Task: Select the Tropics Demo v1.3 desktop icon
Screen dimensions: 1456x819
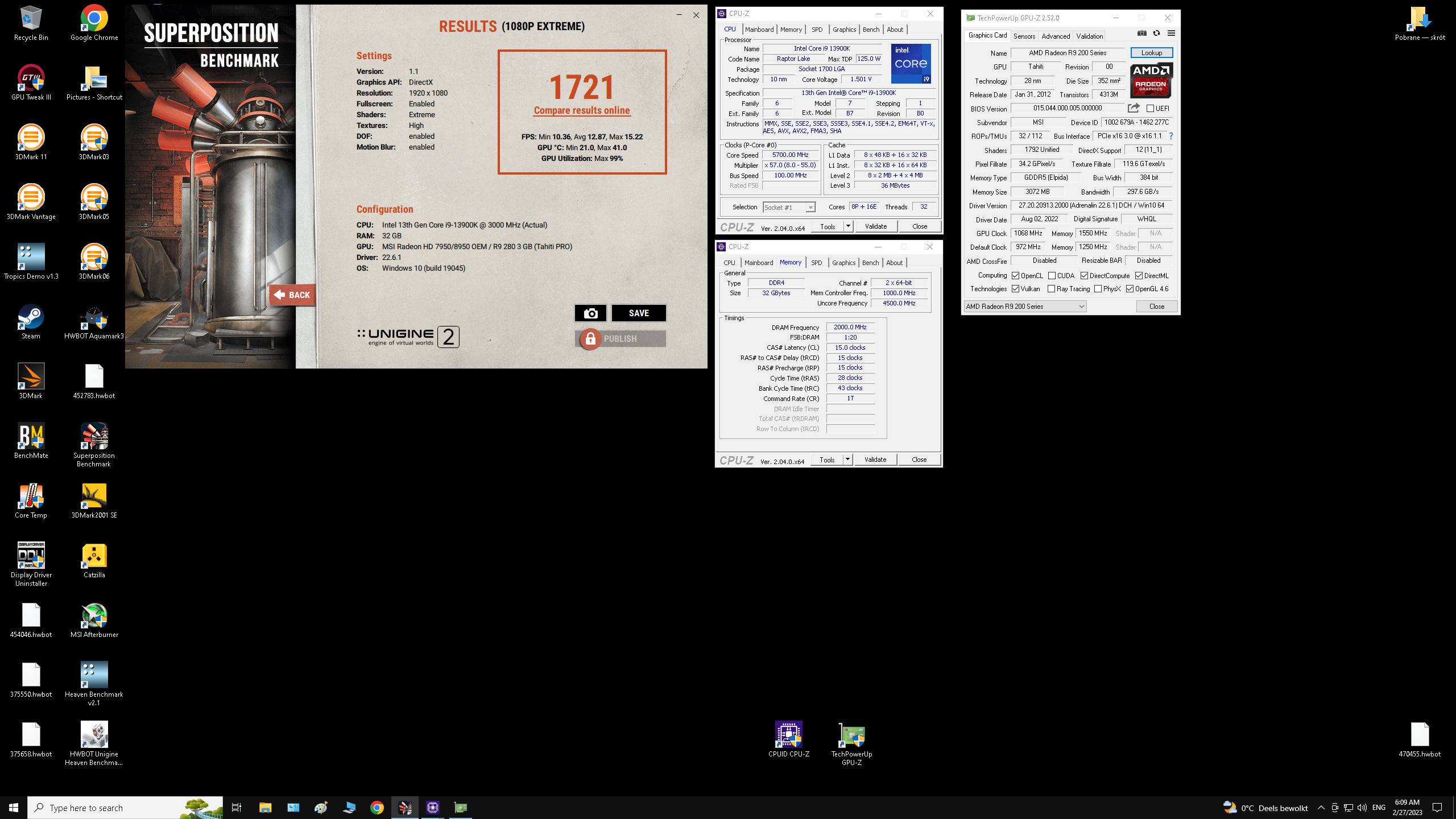Action: (31, 261)
